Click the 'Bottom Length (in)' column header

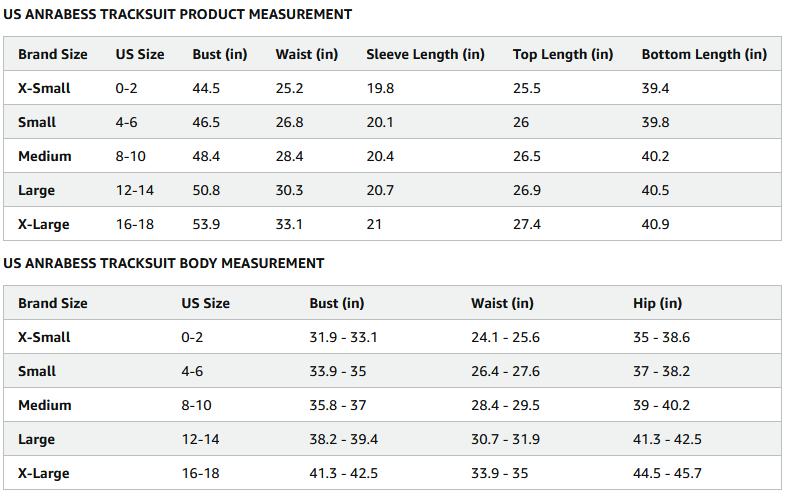click(x=704, y=54)
